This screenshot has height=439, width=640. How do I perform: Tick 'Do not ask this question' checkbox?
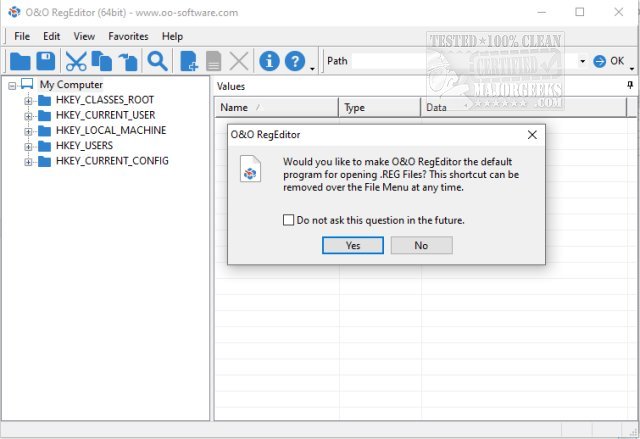[x=288, y=220]
